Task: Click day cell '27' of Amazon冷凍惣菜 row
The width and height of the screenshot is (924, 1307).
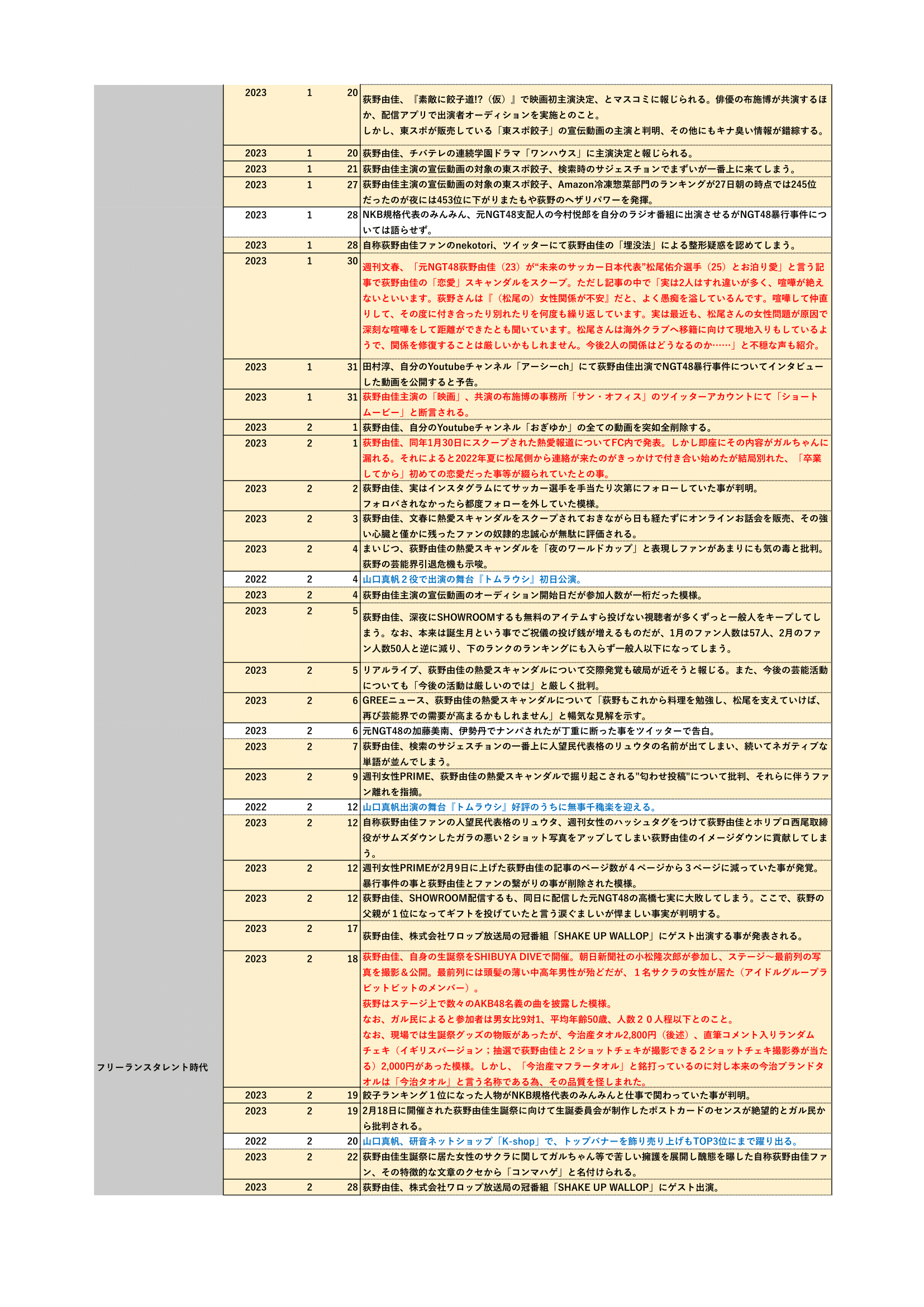Action: click(352, 184)
